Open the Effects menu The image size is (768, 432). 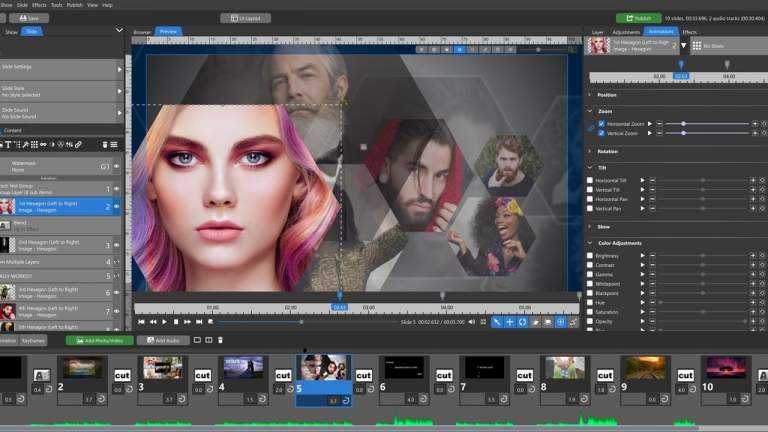[39, 5]
